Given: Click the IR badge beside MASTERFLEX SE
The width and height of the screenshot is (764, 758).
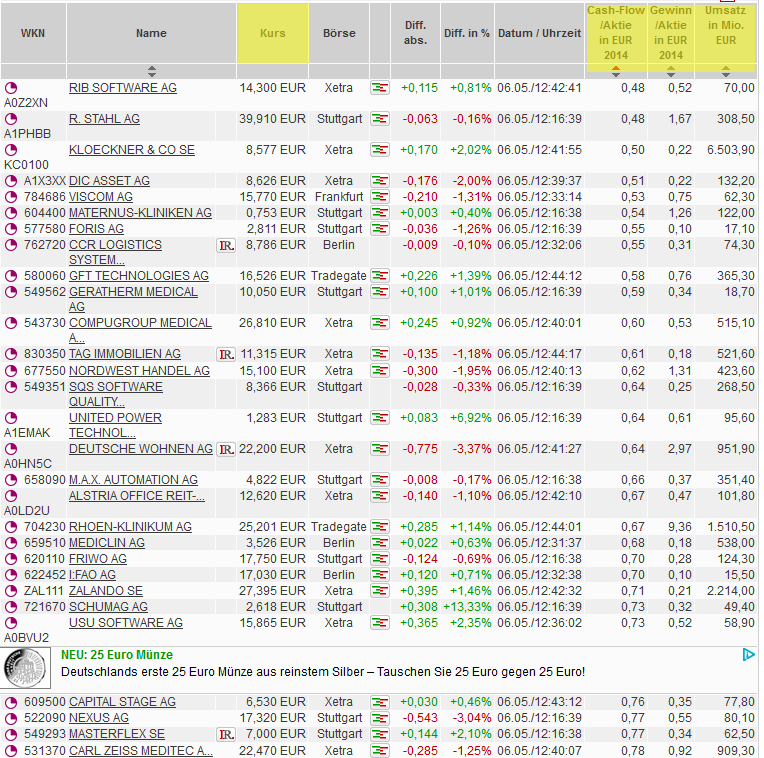Looking at the screenshot, I should pos(226,734).
